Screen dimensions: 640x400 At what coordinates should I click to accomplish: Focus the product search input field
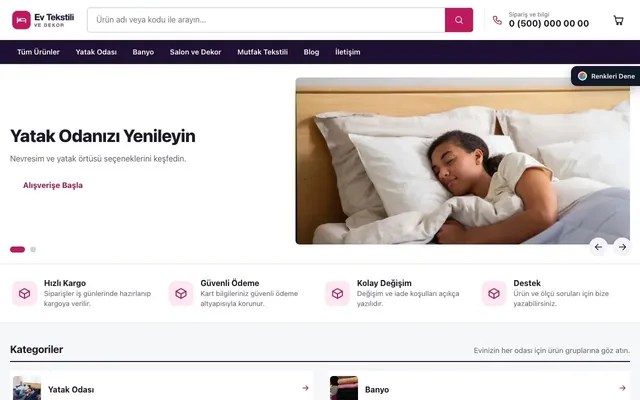pos(266,20)
